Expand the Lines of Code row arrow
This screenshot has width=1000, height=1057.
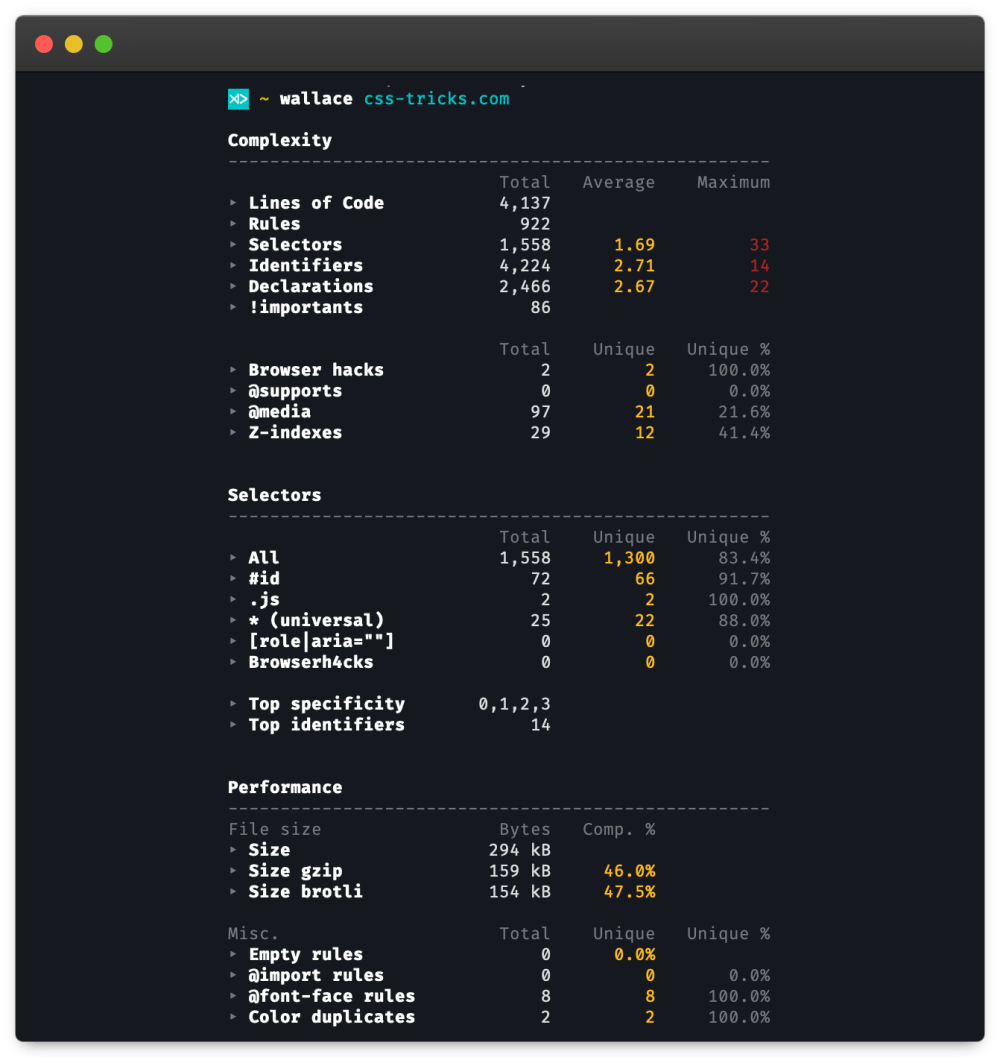(234, 203)
